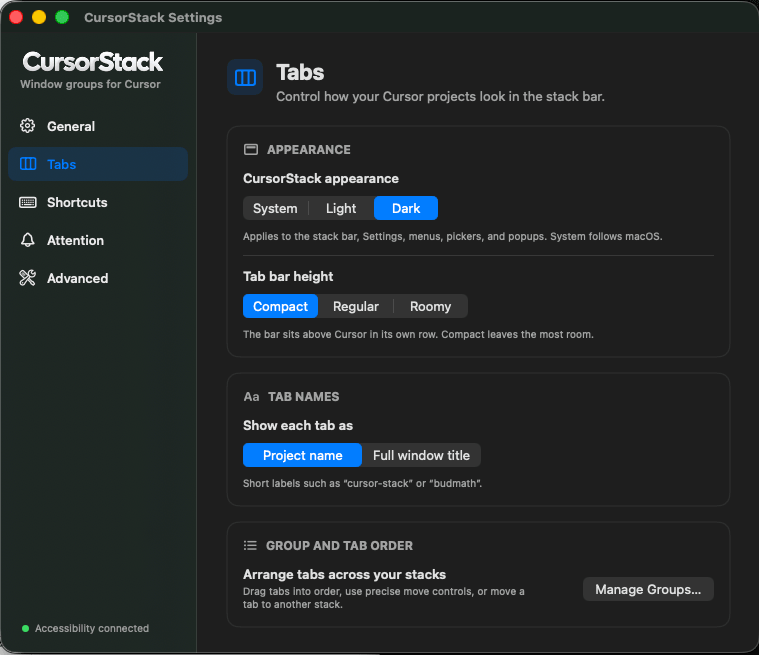Click the list icon beside Group and Tab Order
This screenshot has width=759, height=655.
[x=250, y=546]
